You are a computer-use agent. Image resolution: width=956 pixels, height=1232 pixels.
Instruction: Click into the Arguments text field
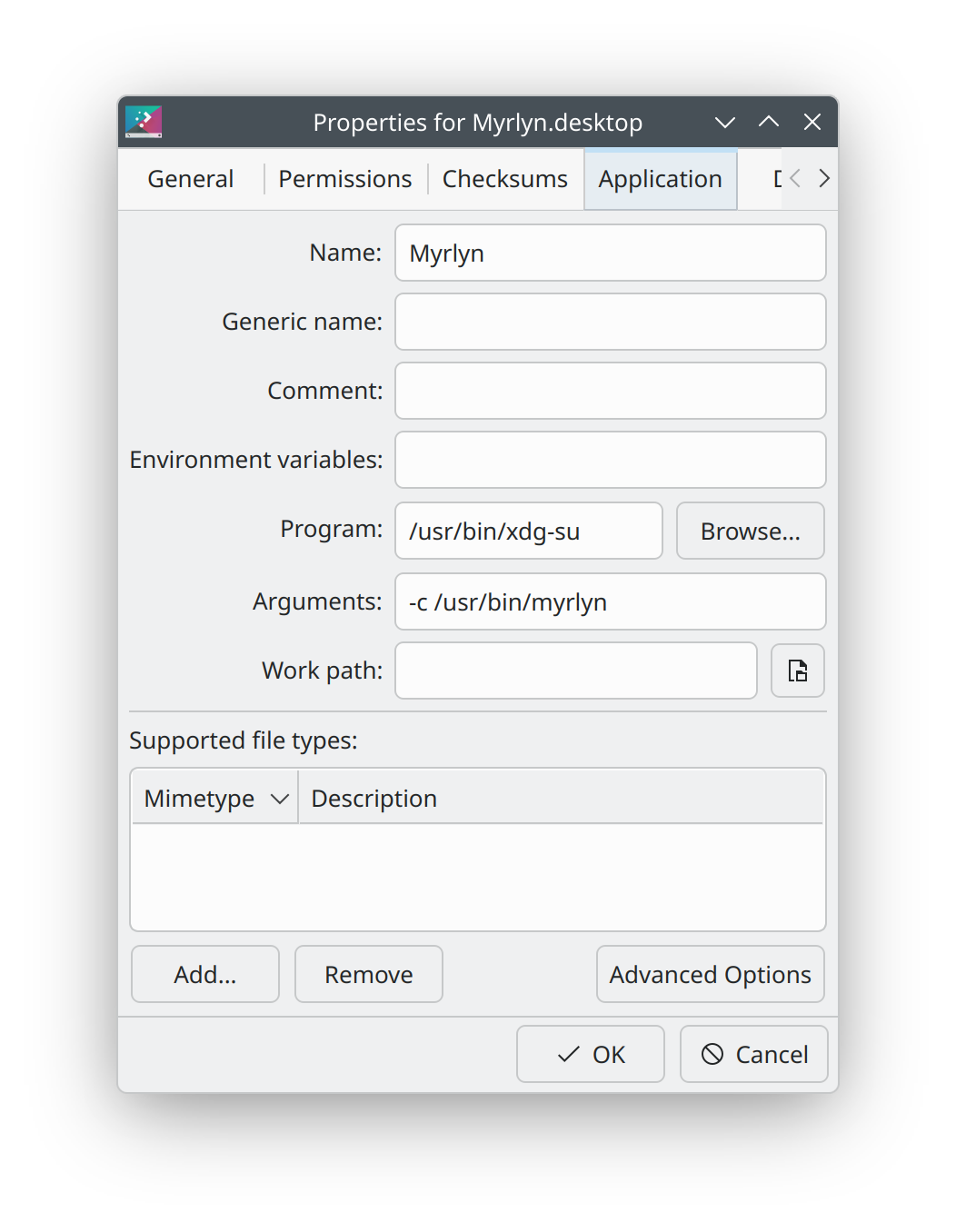coord(611,601)
